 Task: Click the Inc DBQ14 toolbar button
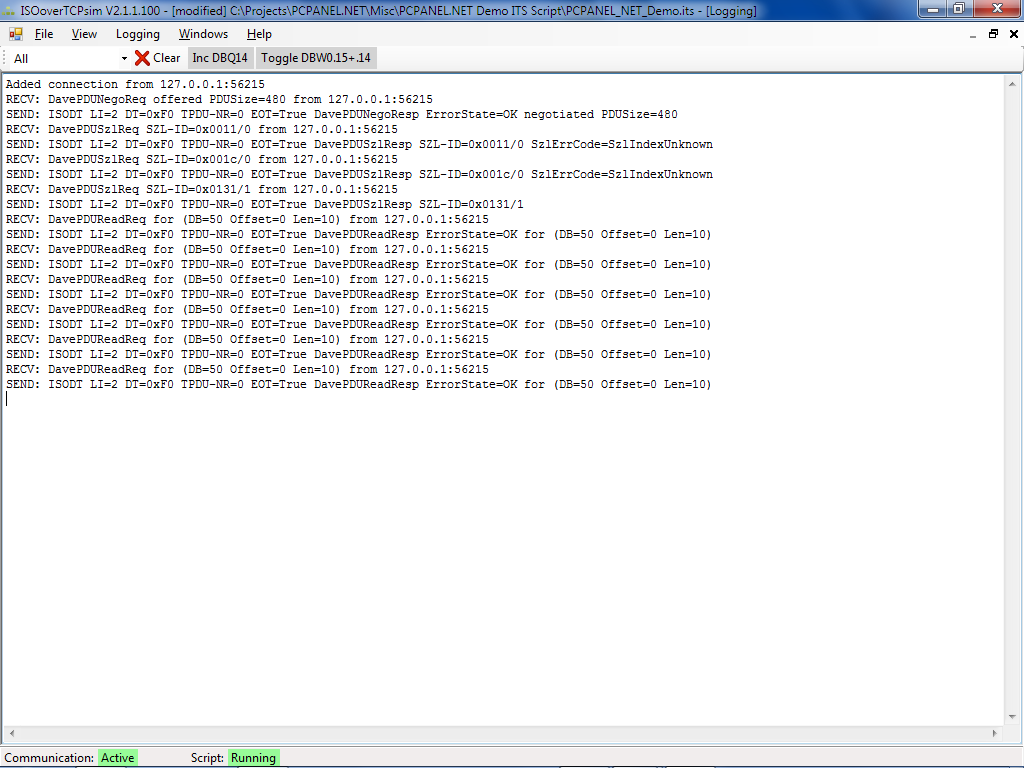[220, 58]
